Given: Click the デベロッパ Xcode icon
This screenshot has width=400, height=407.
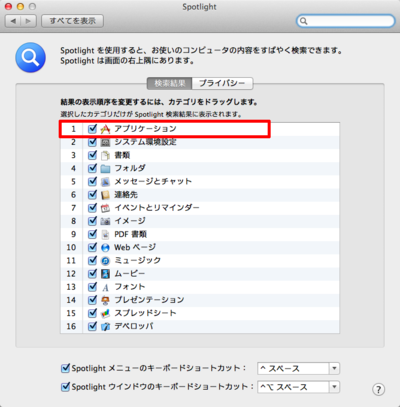Looking at the screenshot, I should tap(105, 327).
